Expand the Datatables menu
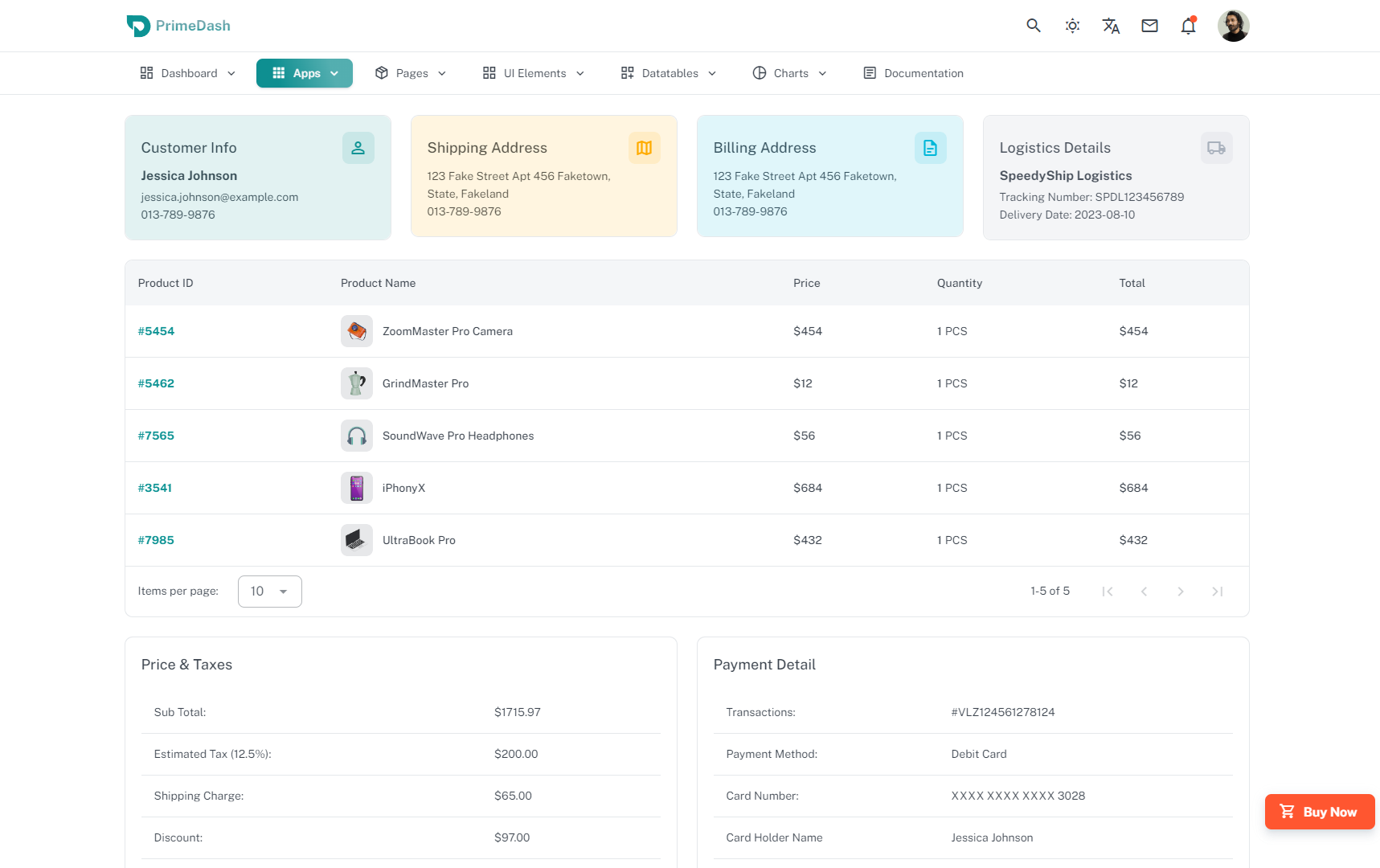The image size is (1380, 868). (x=669, y=73)
